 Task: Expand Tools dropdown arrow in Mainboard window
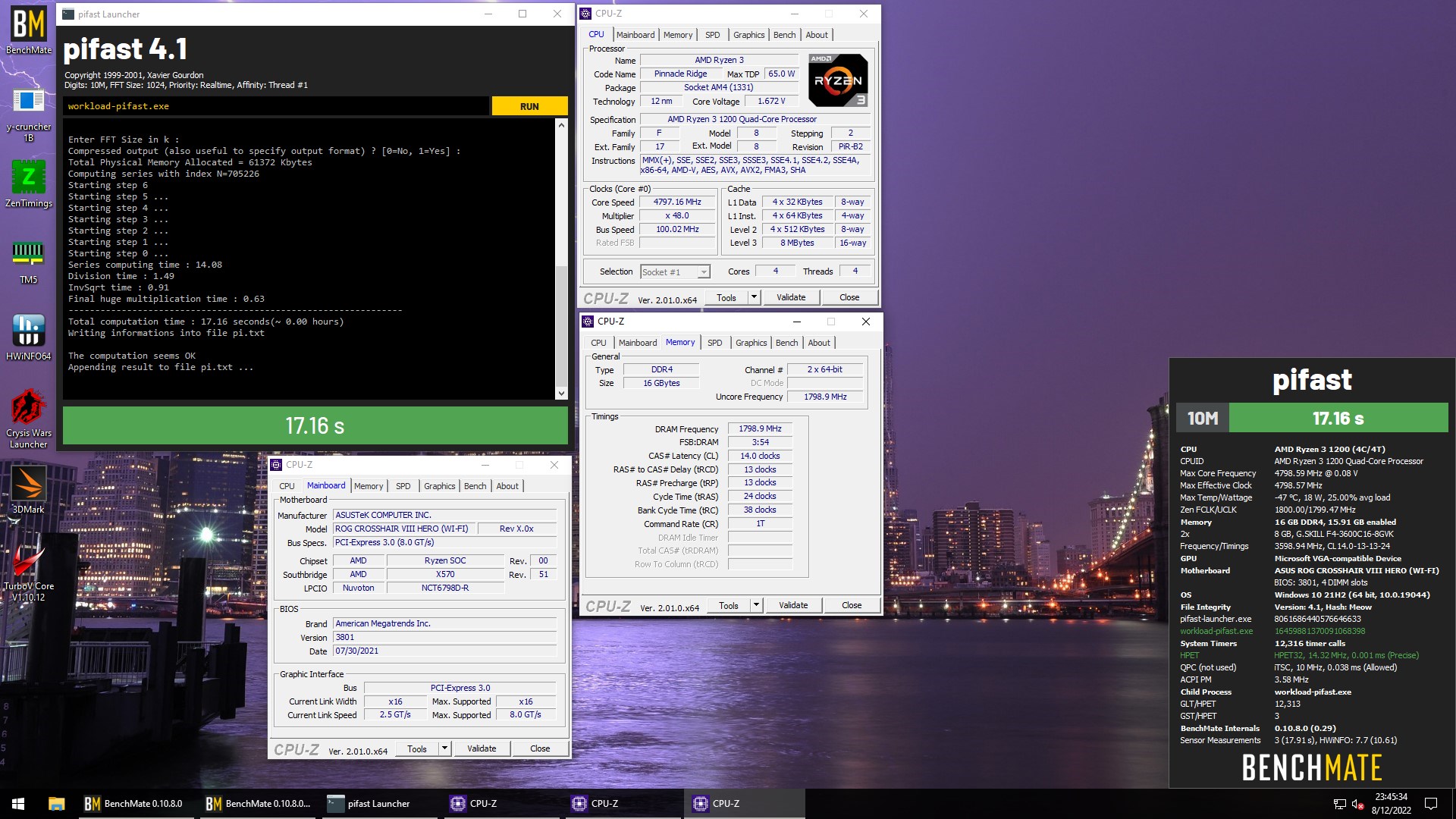[x=444, y=748]
